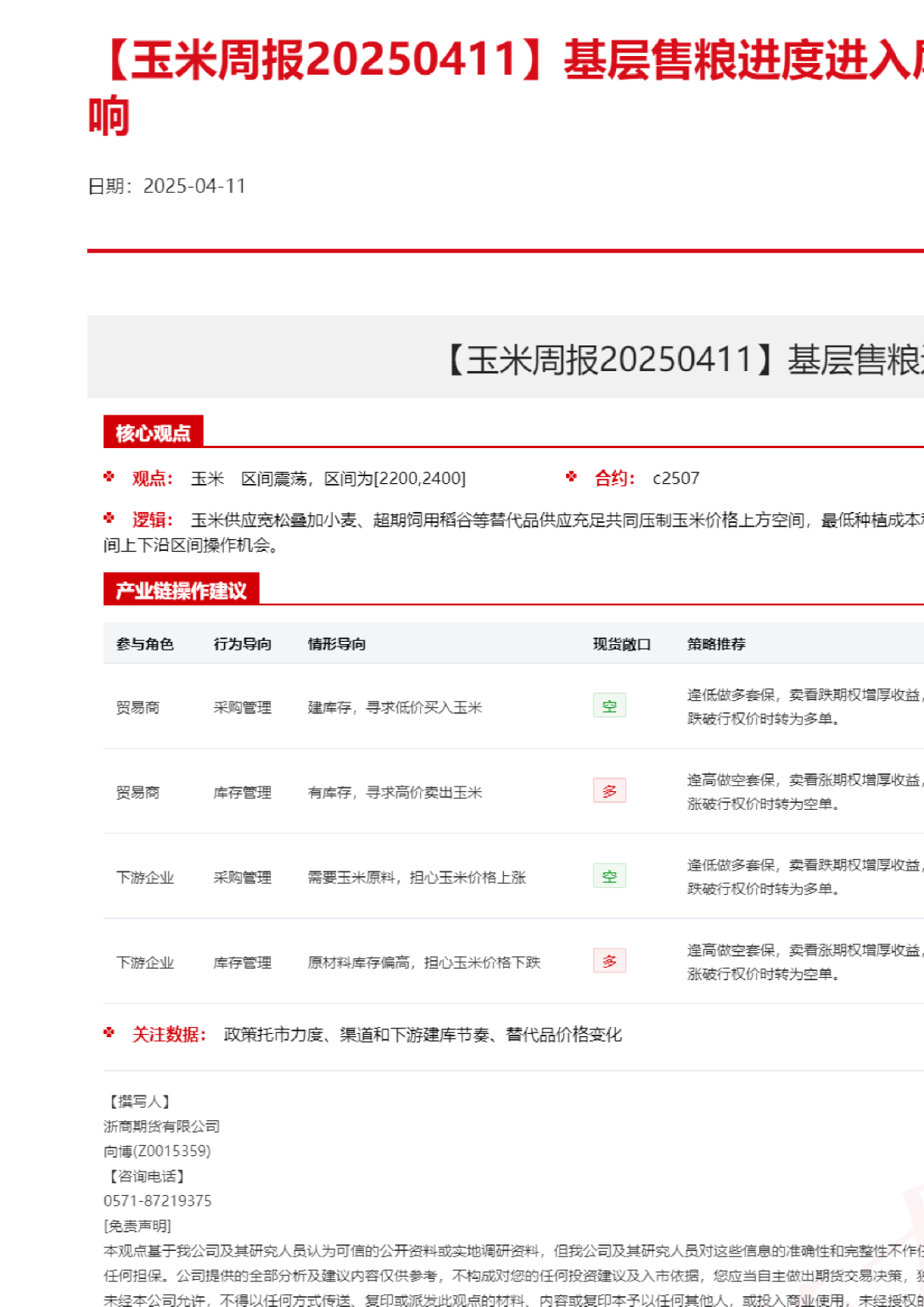The width and height of the screenshot is (924, 1307).
Task: Click the phone number 0571-87219375
Action: 157,1201
